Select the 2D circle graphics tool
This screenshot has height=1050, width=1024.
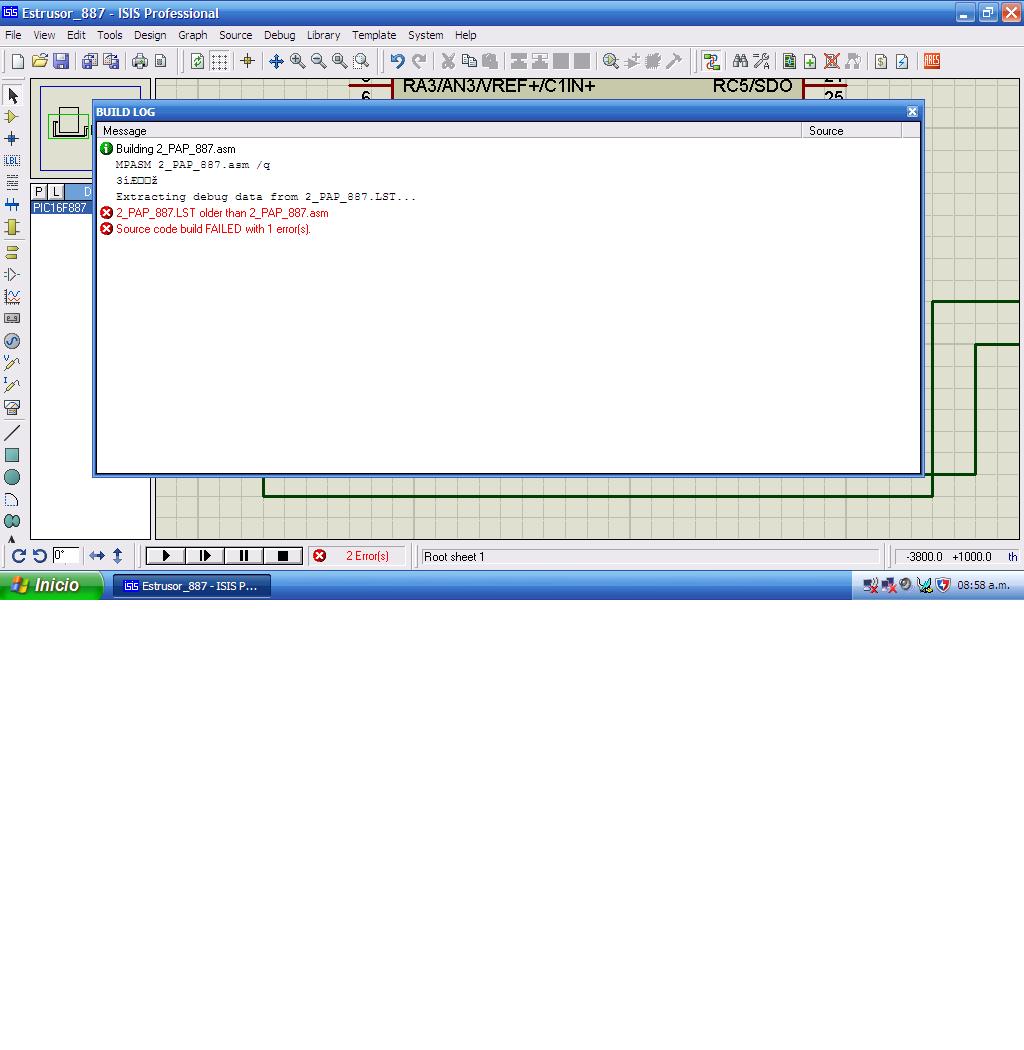(x=12, y=477)
